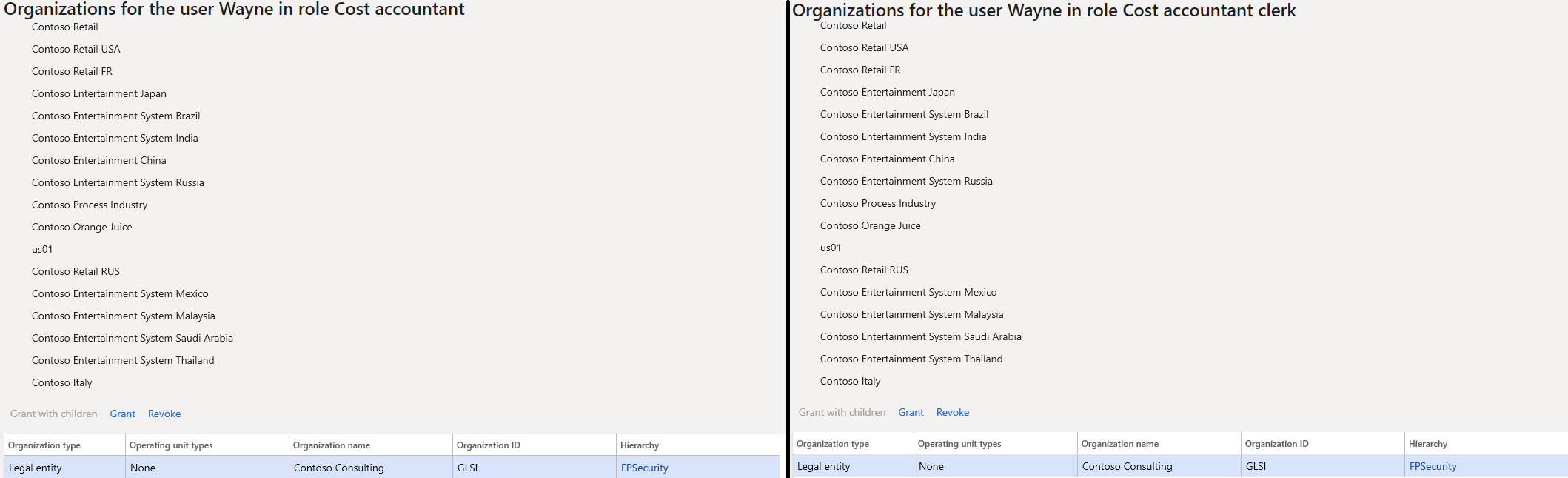Click Legal entity cell in clerk panel

pos(853,466)
